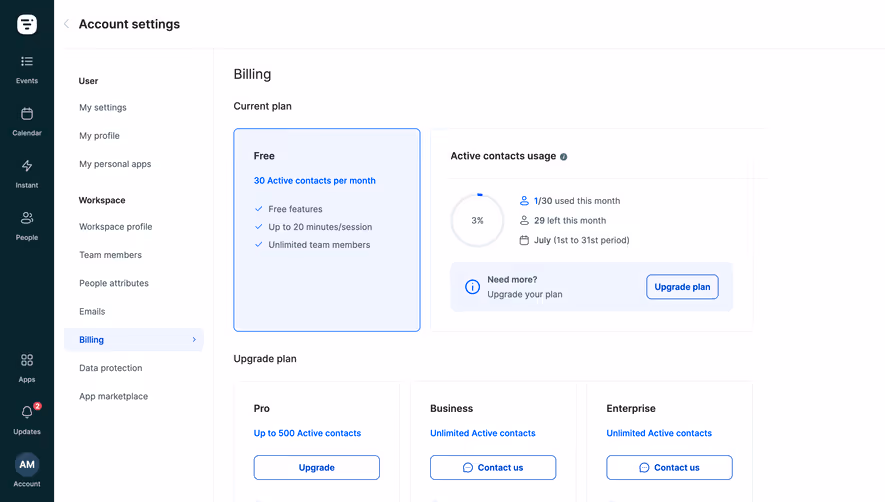Click Business Unlimited Active contacts link
The width and height of the screenshot is (885, 502).
(483, 433)
